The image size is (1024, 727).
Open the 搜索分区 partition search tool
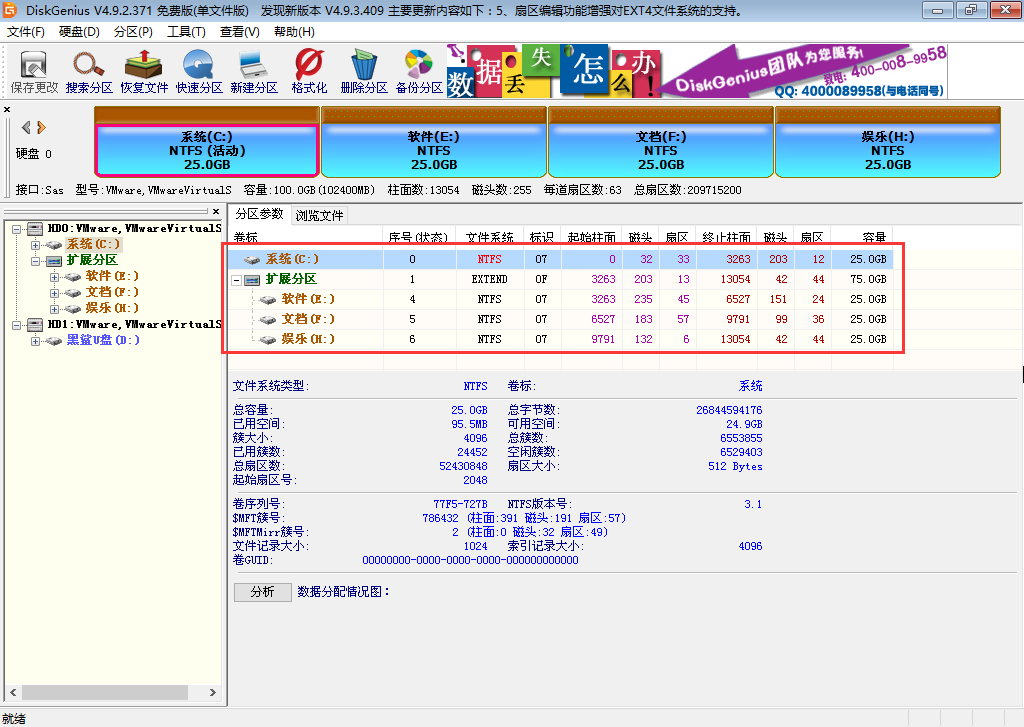(x=89, y=71)
